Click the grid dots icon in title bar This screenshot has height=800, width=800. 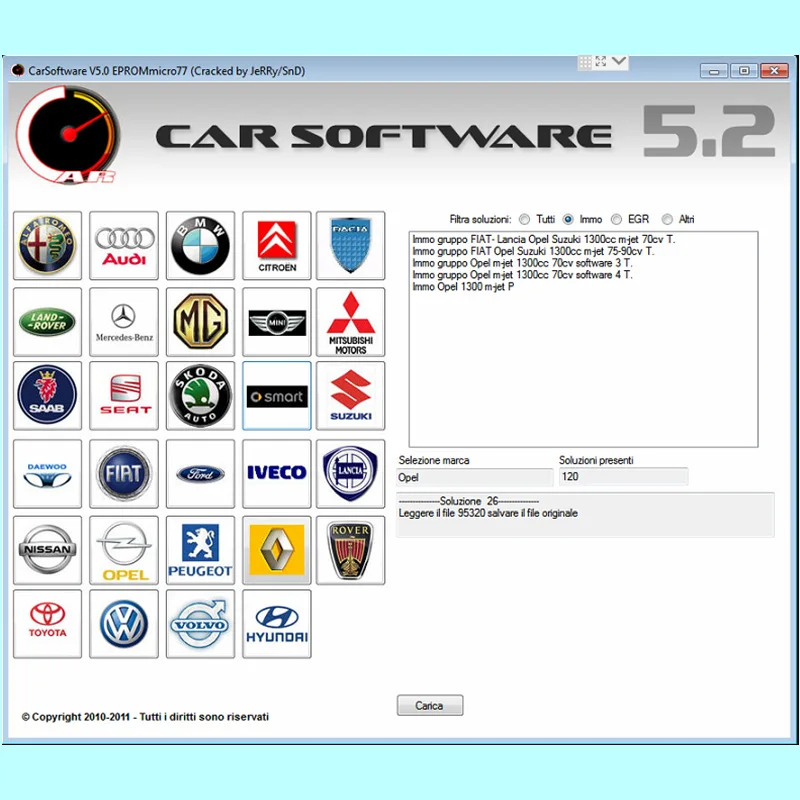click(x=585, y=62)
